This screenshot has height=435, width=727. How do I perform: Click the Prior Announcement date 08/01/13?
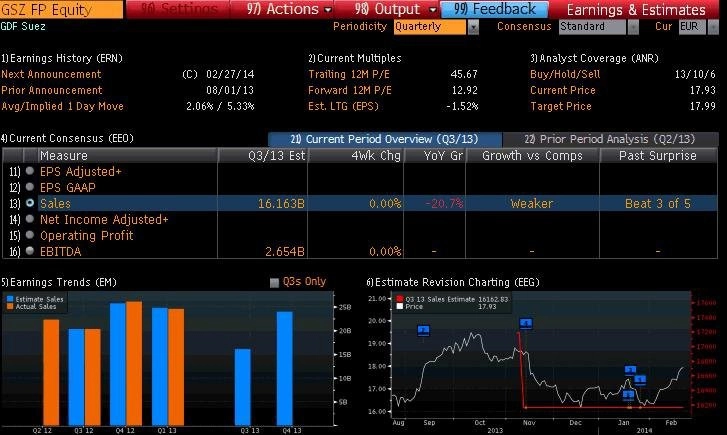(230, 90)
